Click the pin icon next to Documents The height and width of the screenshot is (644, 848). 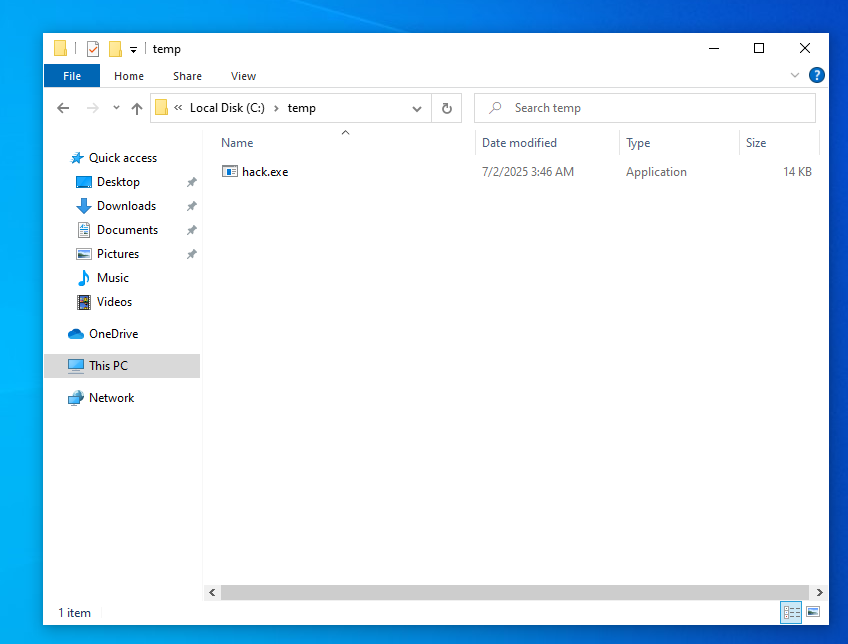(x=191, y=230)
